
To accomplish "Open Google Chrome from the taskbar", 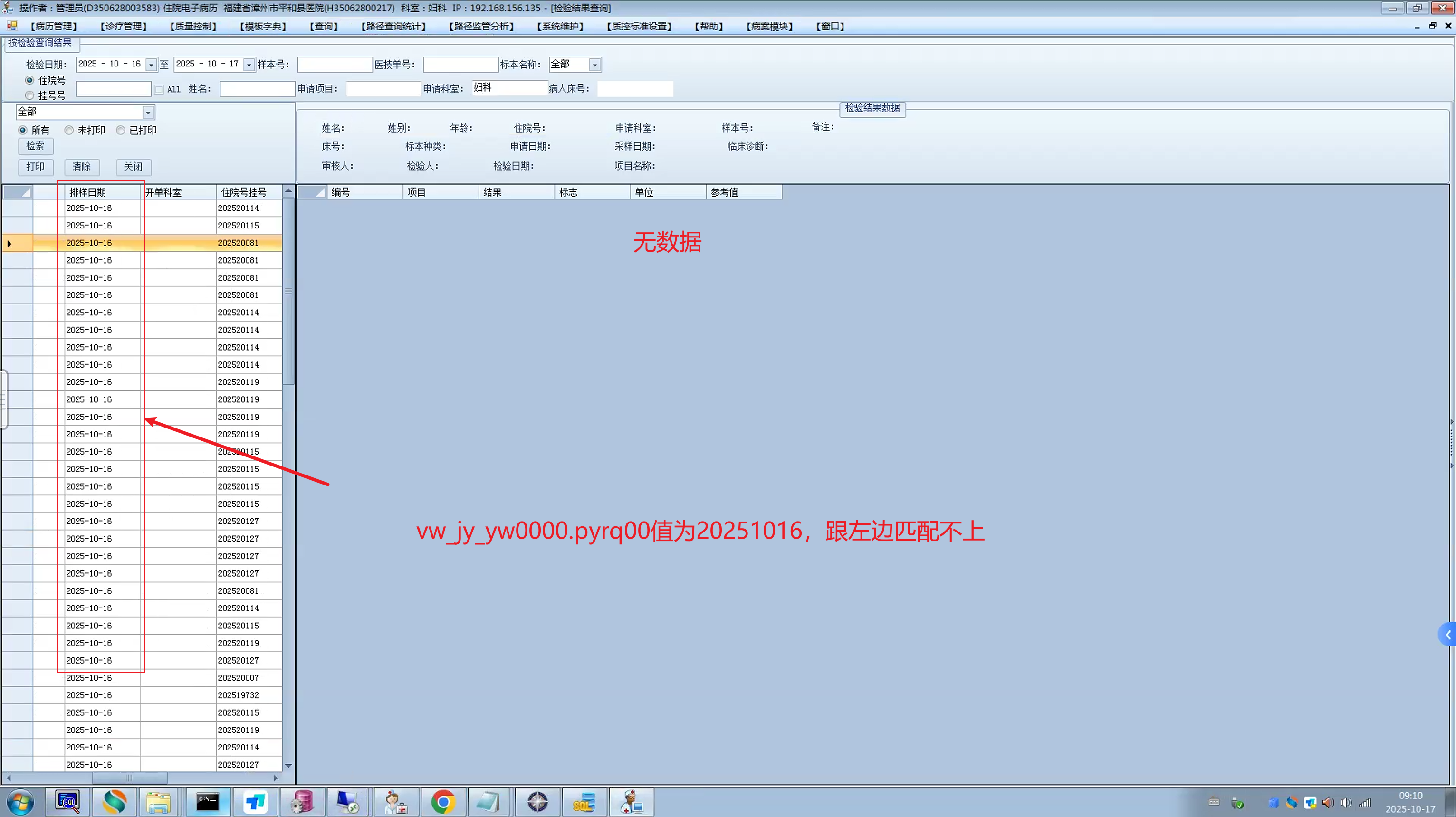I will pos(443,802).
